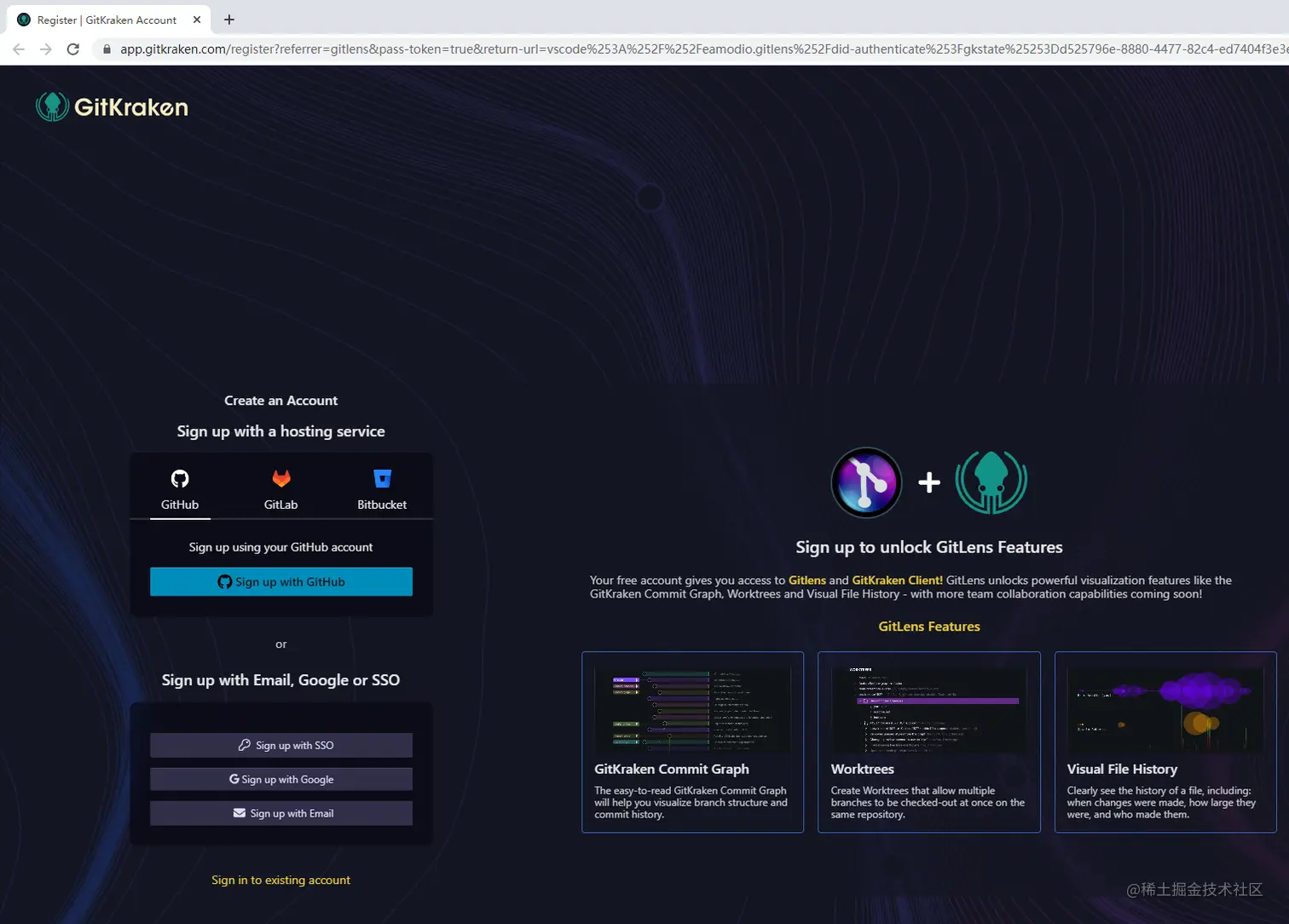Click the GitKraken logo in the header

point(112,107)
